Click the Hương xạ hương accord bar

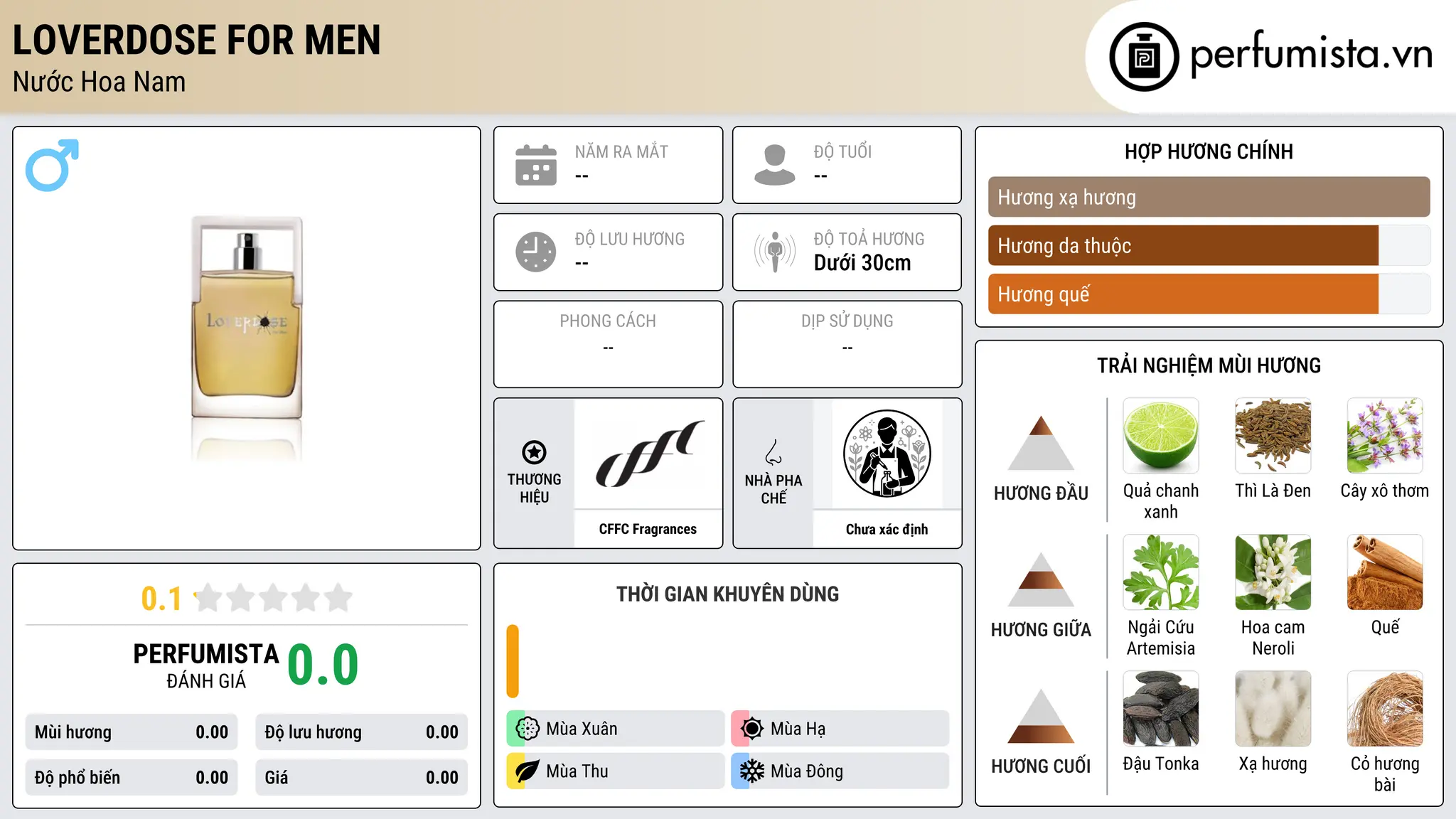pos(1209,197)
